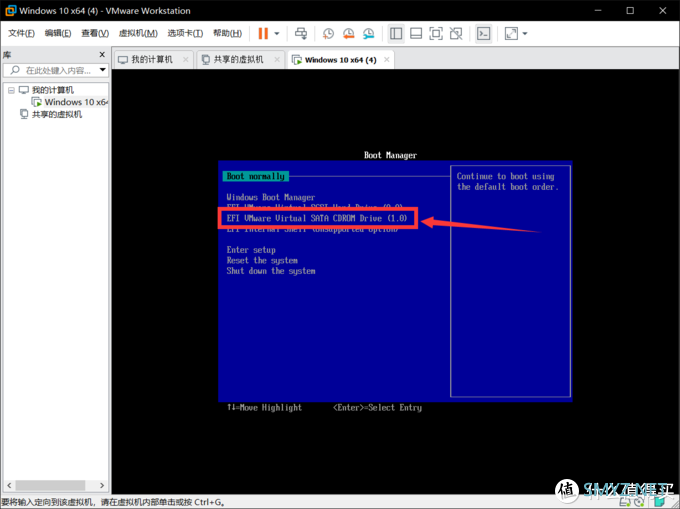Toggle Unity mode icon
Screen dimensions: 680x509
(x=456, y=33)
